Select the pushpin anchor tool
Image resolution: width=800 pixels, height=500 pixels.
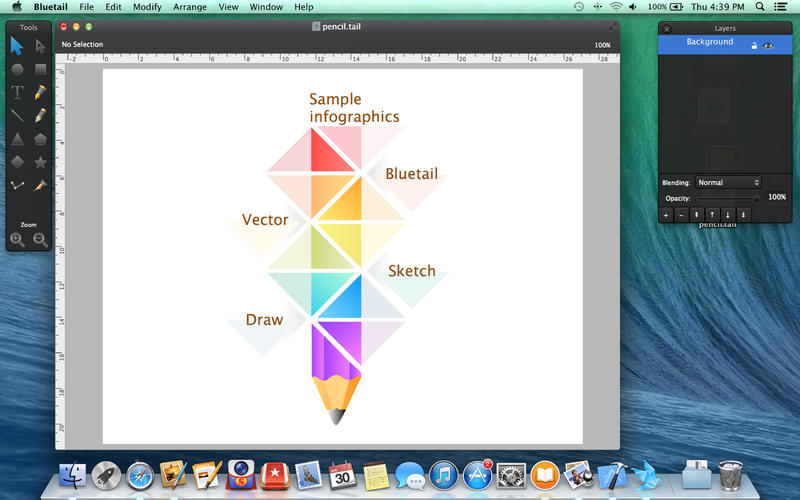pos(40,186)
